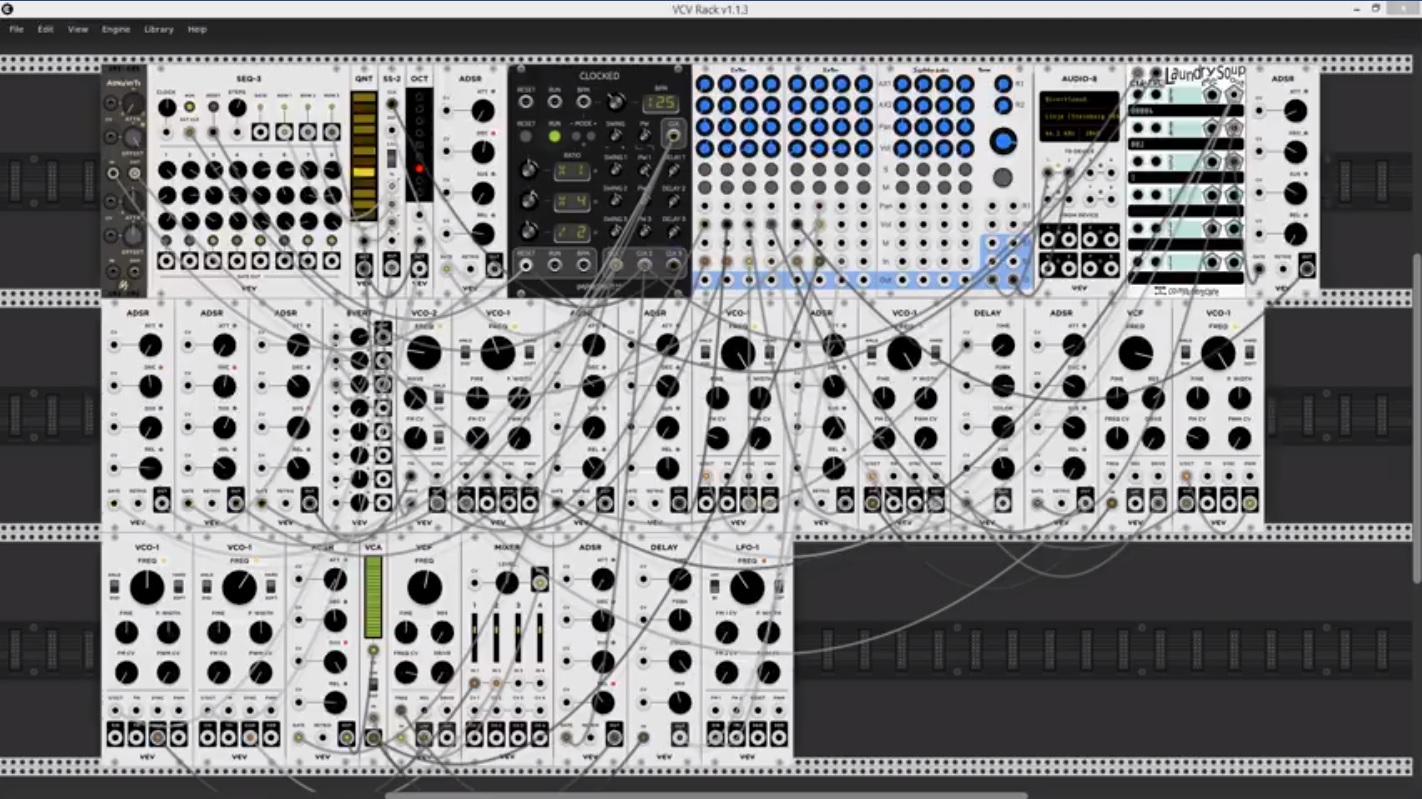Click the Clocked ratio display showing / 2

(x=571, y=233)
